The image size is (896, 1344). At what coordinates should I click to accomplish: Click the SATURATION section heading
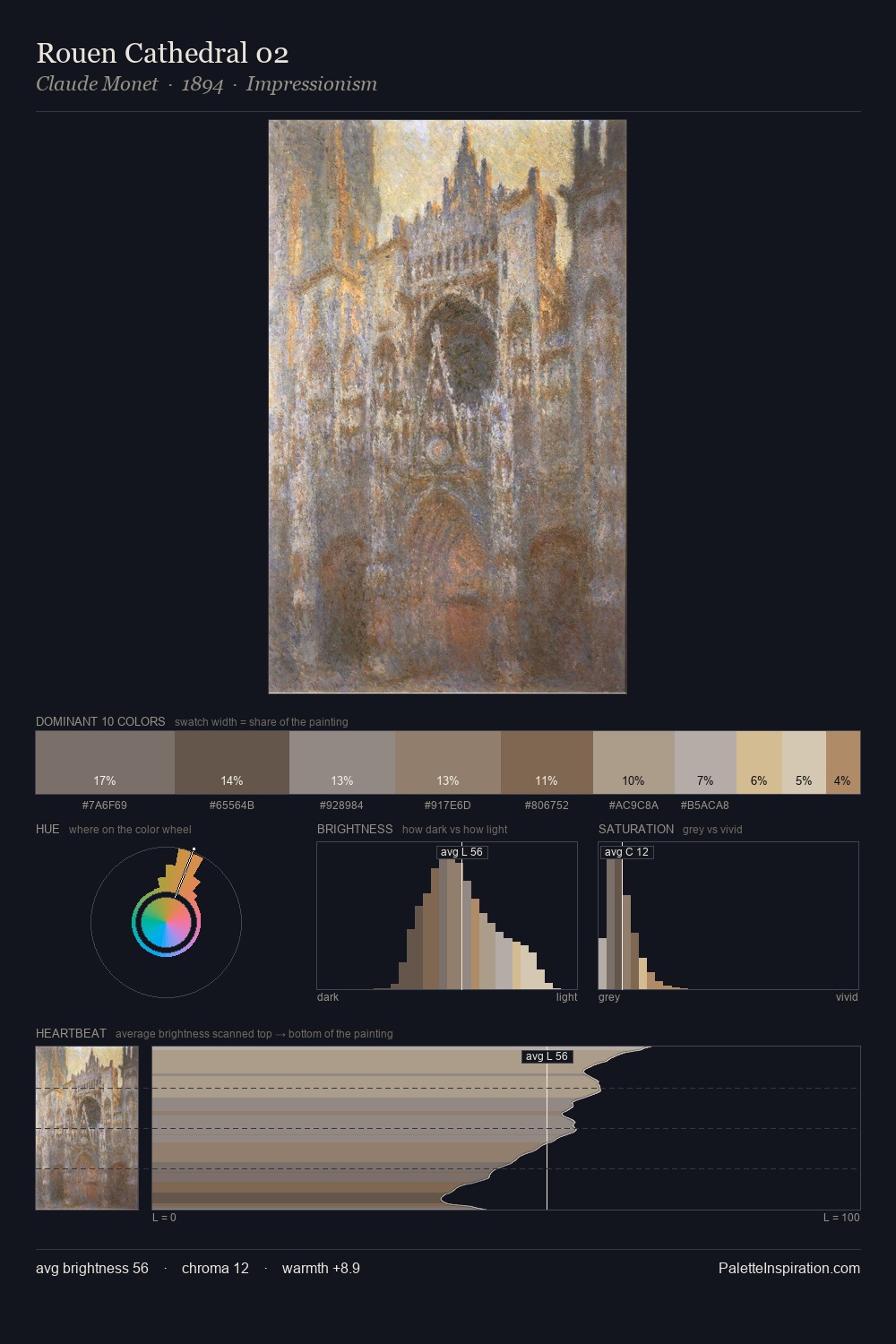[636, 829]
